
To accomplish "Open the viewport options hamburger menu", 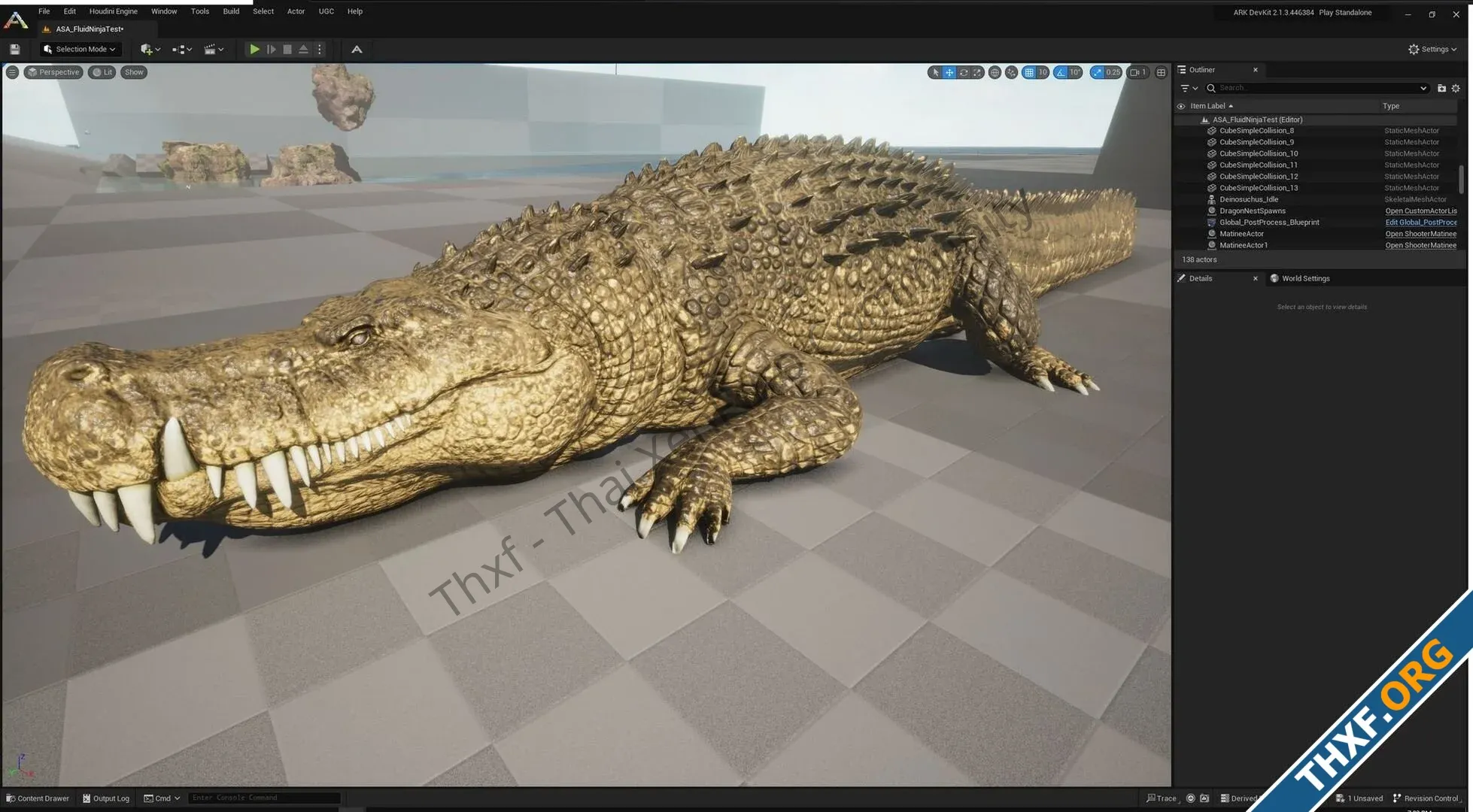I will (12, 72).
